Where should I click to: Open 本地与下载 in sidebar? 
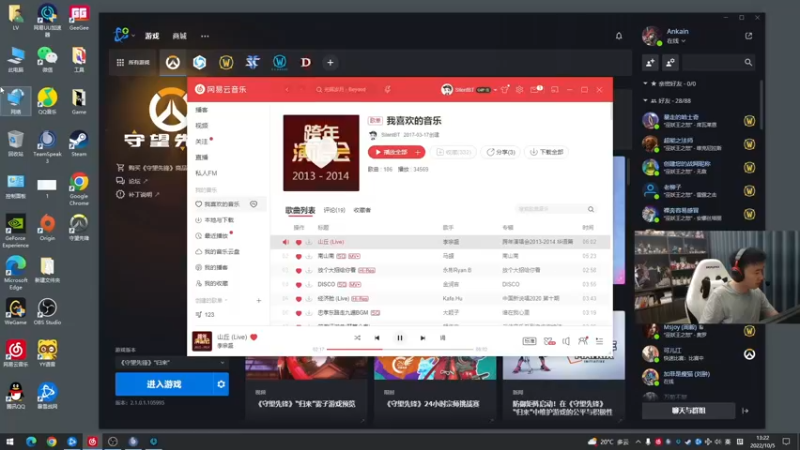219,220
